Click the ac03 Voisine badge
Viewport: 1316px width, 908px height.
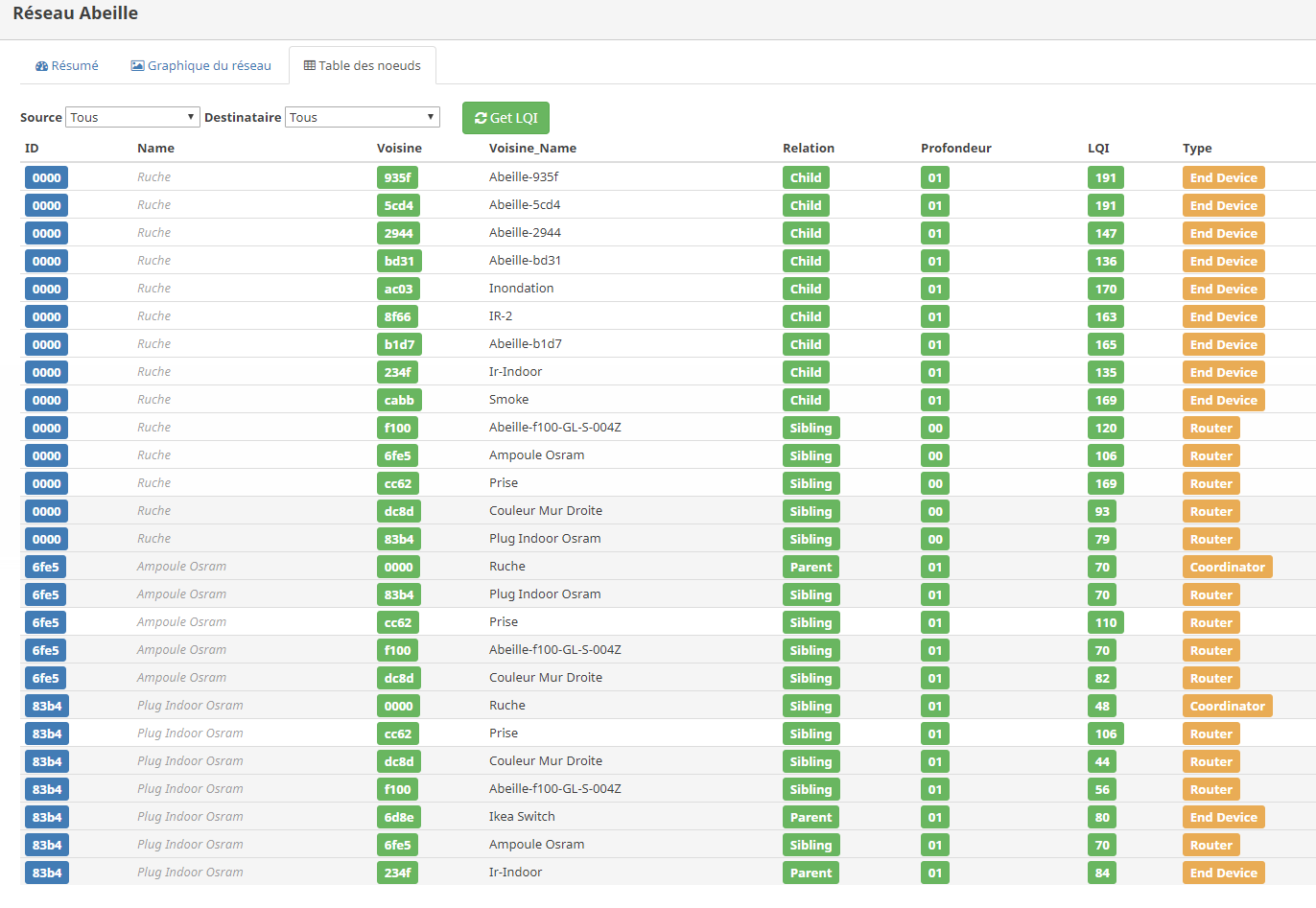point(398,289)
